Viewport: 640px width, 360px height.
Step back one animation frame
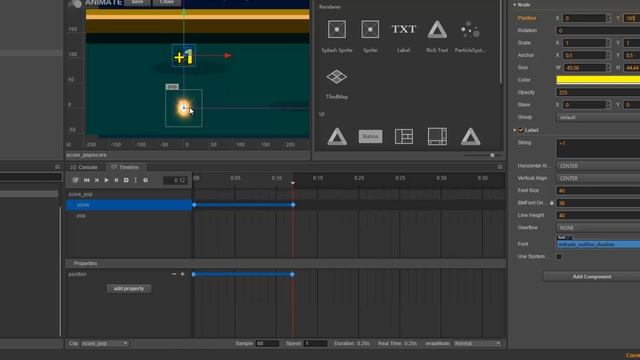(x=97, y=180)
